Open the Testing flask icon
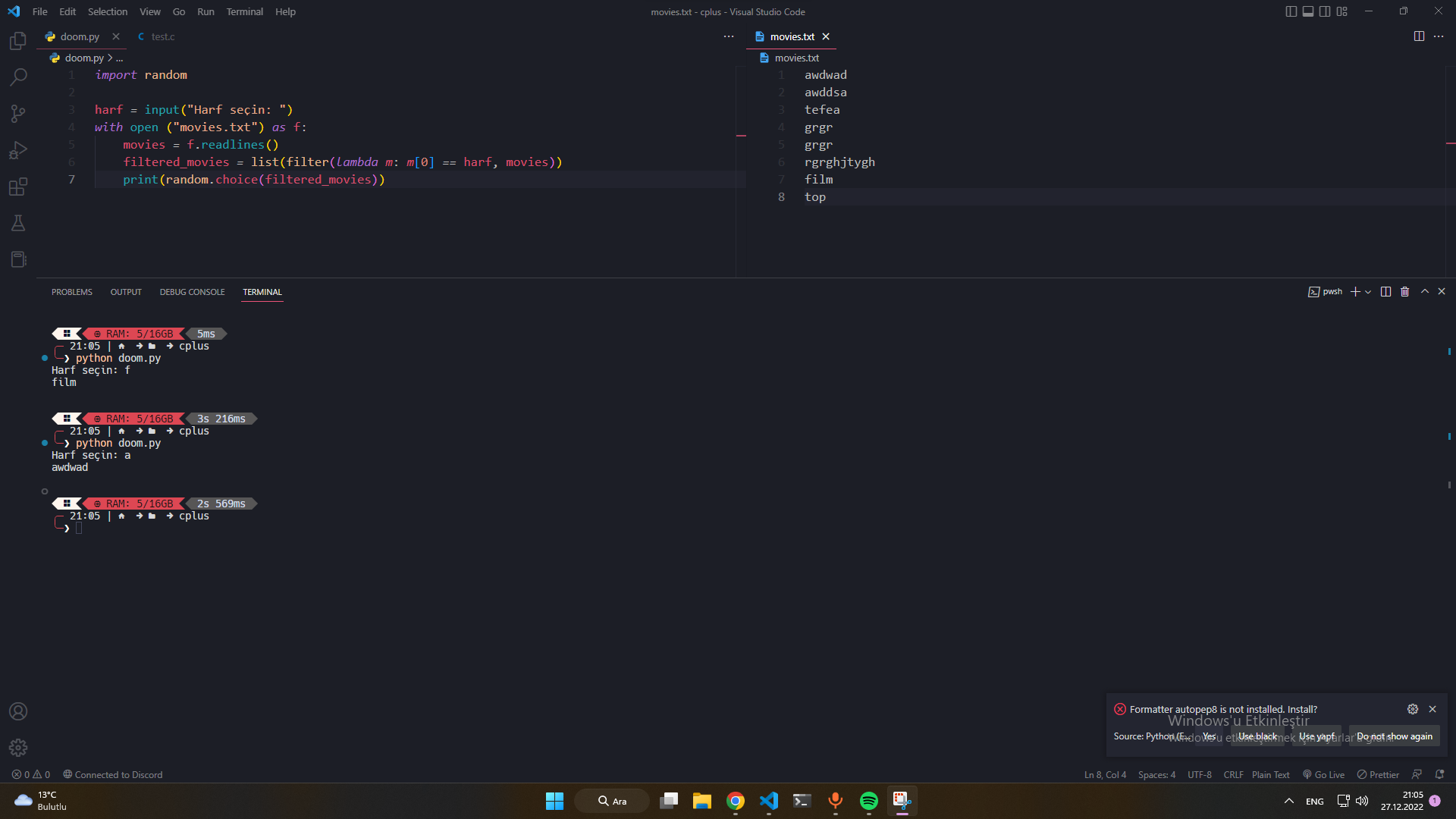Image resolution: width=1456 pixels, height=819 pixels. coord(18,223)
